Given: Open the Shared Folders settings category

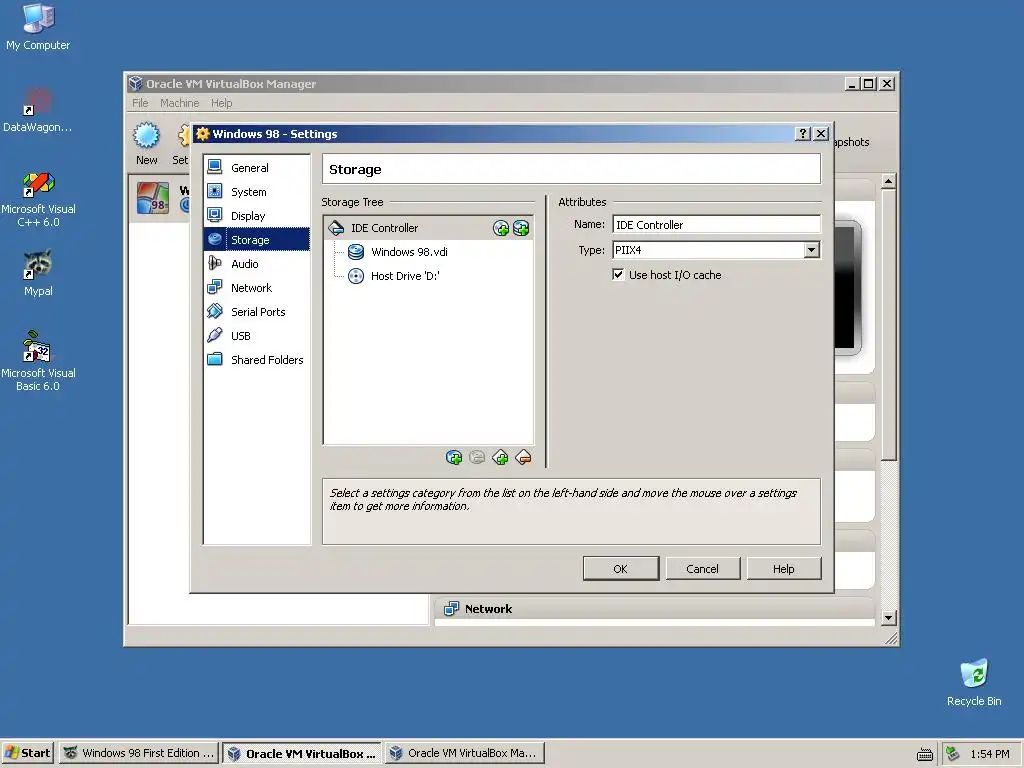Looking at the screenshot, I should (256, 360).
